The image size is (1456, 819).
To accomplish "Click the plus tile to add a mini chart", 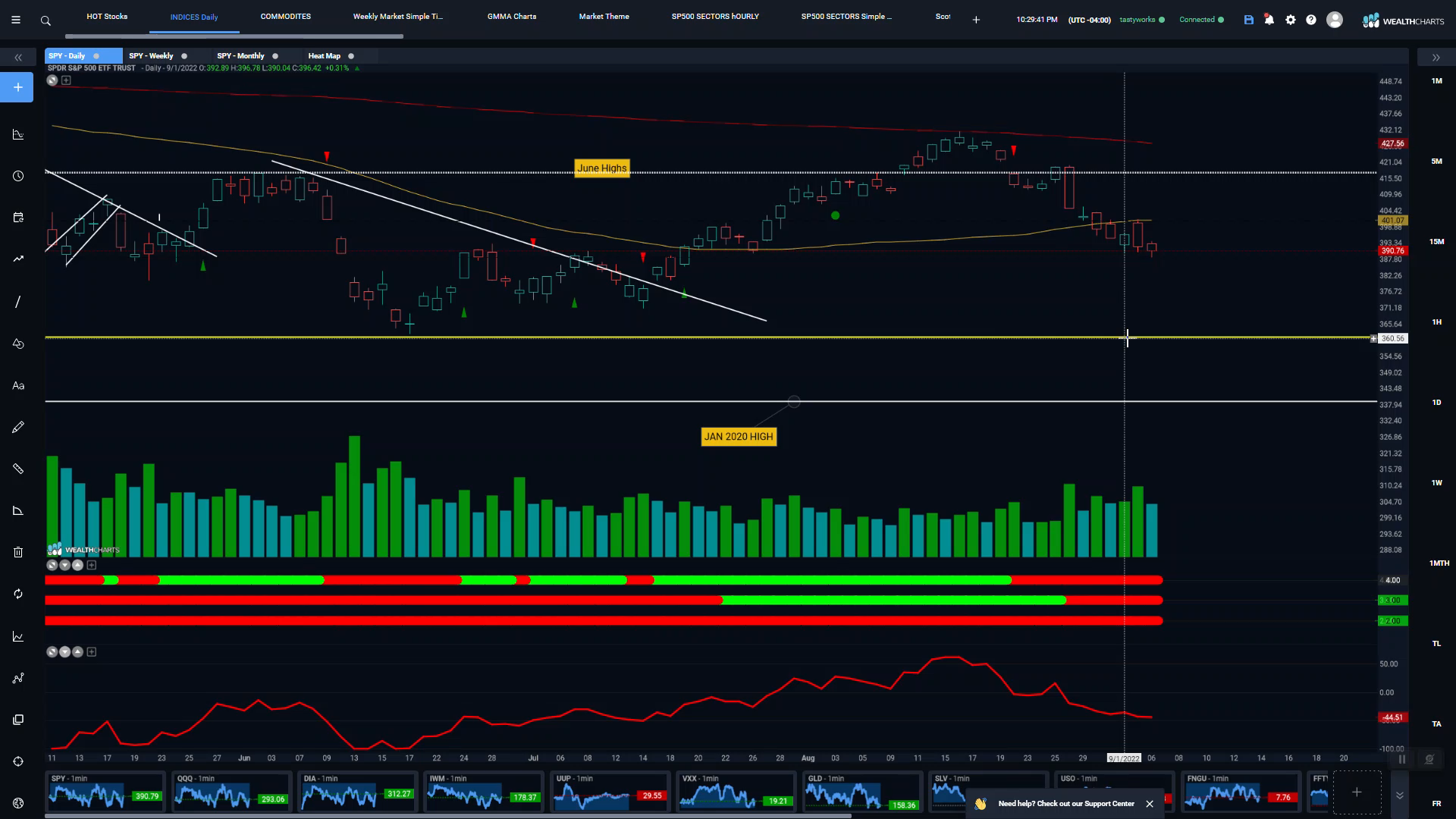I will [x=1357, y=792].
